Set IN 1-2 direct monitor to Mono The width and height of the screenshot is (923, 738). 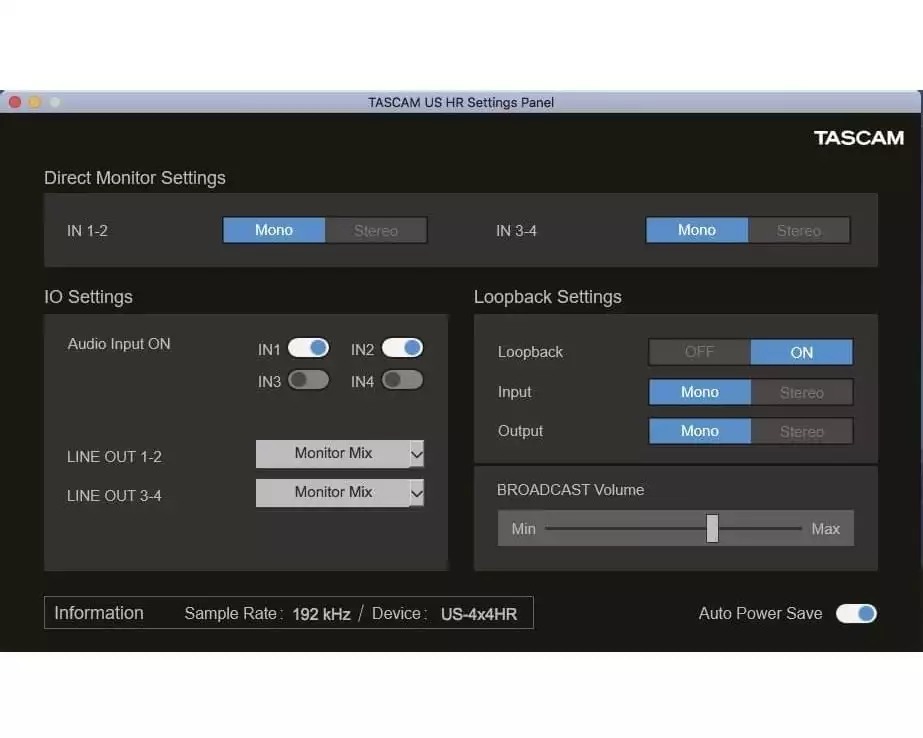point(274,230)
